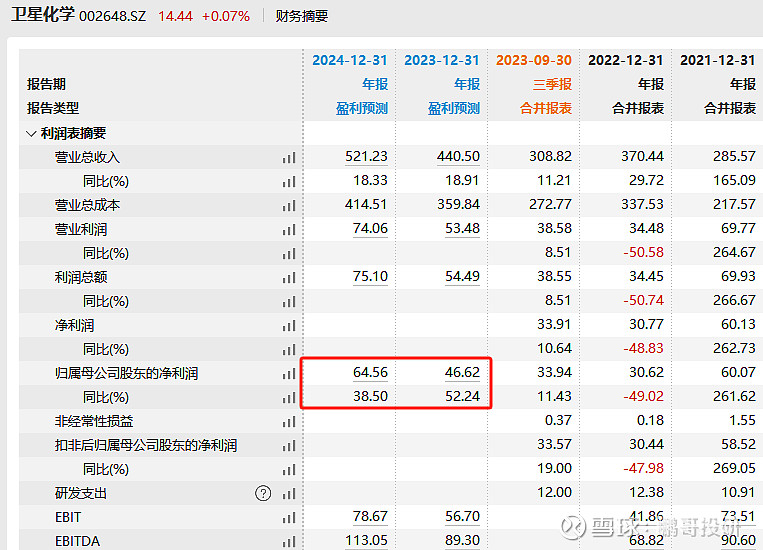Screen dimensions: 763x550
Task: Open chart icon for 同比(%) under 净利润
Action: [x=289, y=350]
